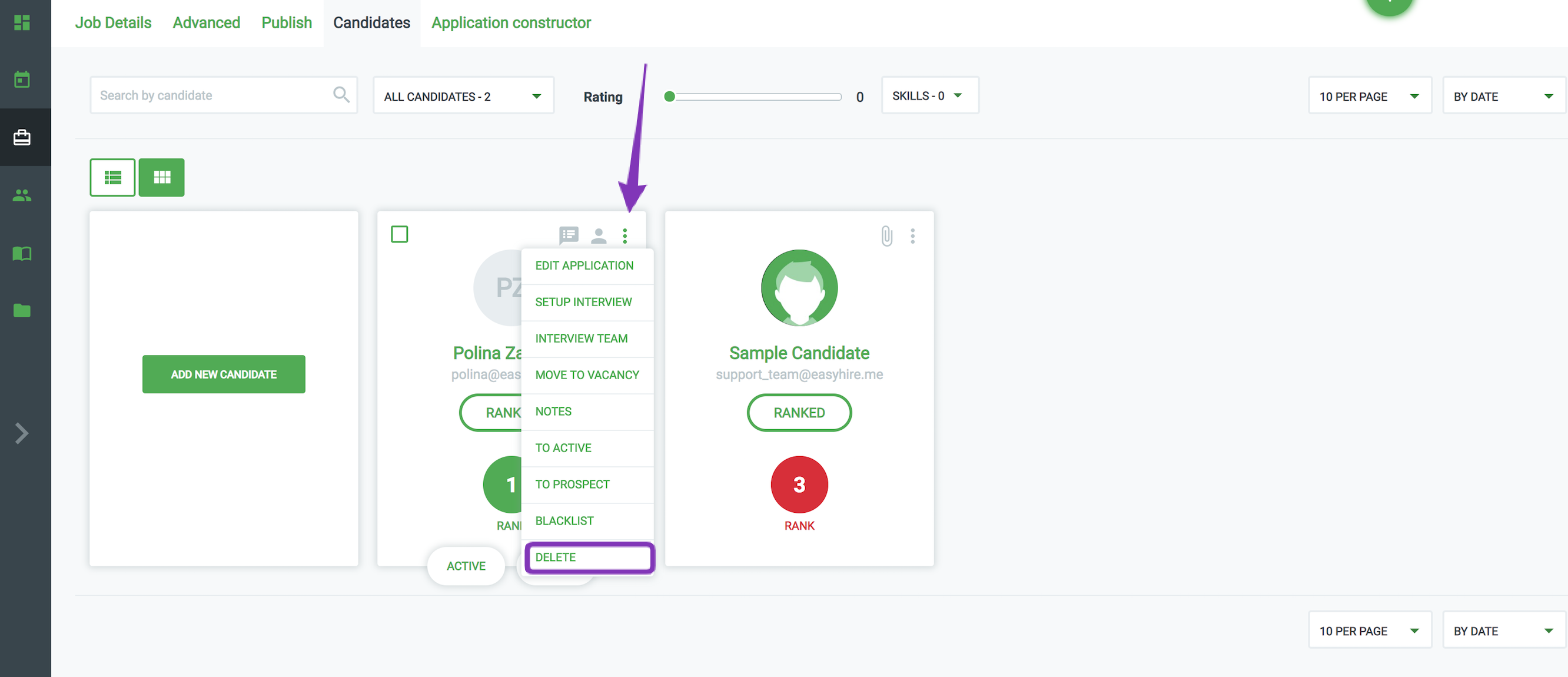Open the top 10 Per Page dropdown

tap(1369, 96)
